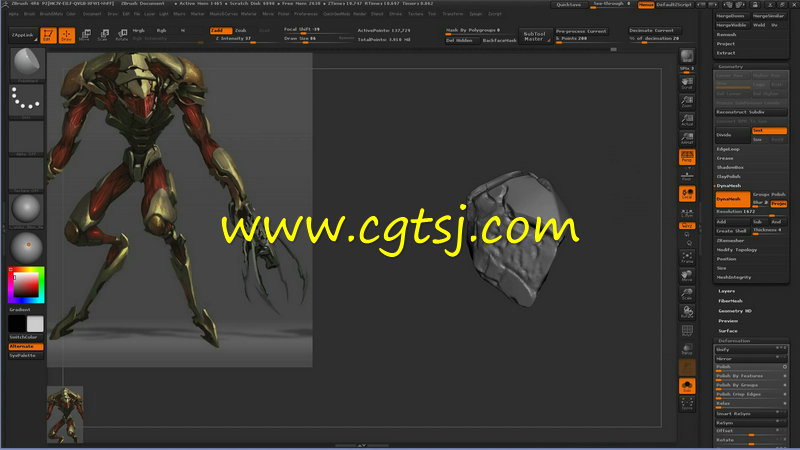Toggle the Menus button at top
This screenshot has height=450, width=800.
(x=646, y=5)
